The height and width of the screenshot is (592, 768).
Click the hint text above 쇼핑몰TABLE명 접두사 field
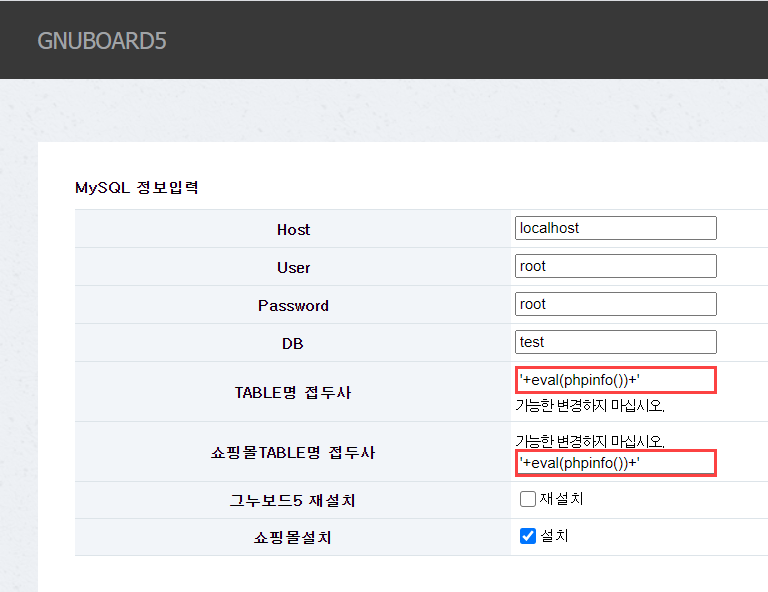coord(590,441)
